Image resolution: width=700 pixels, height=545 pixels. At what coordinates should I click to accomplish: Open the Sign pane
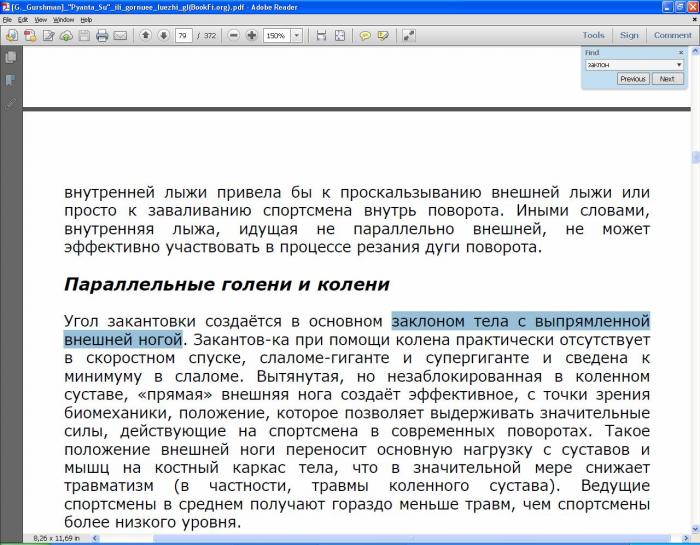(x=629, y=35)
